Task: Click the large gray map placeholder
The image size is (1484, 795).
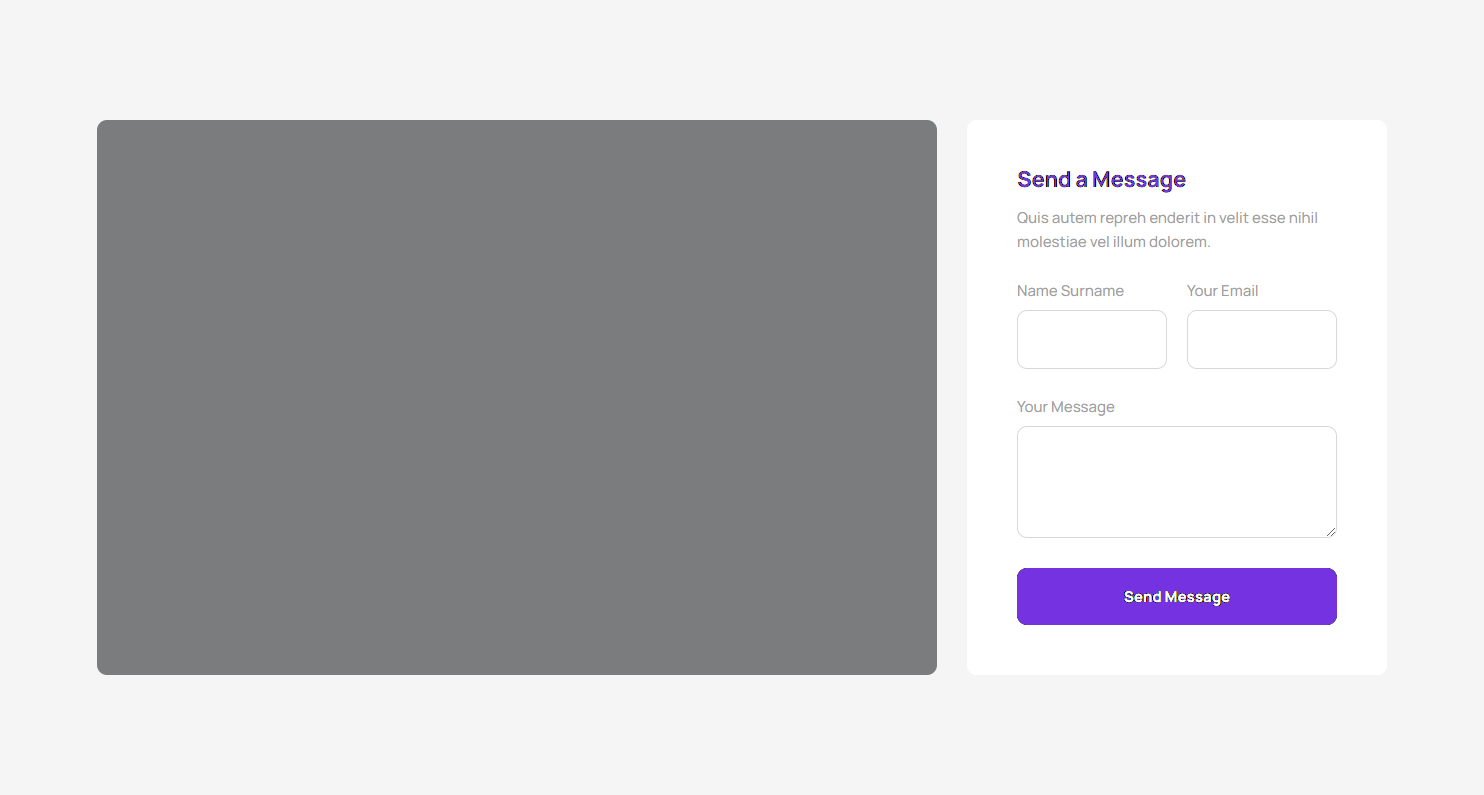Action: (516, 397)
